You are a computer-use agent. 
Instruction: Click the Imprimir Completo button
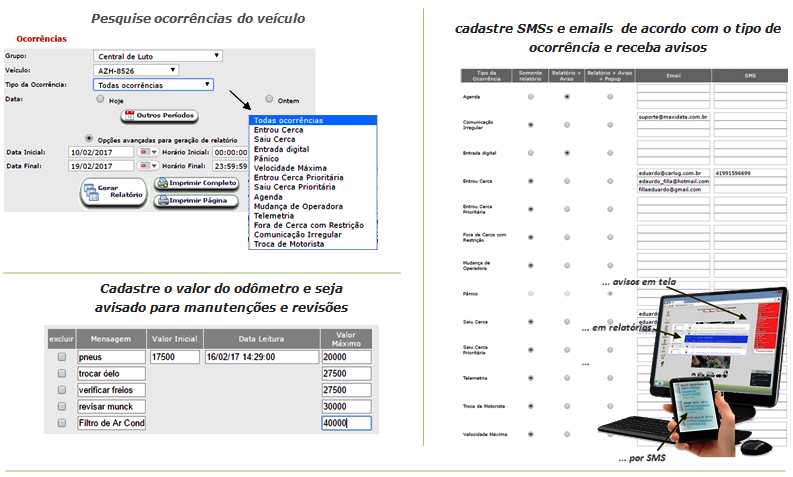coord(196,183)
